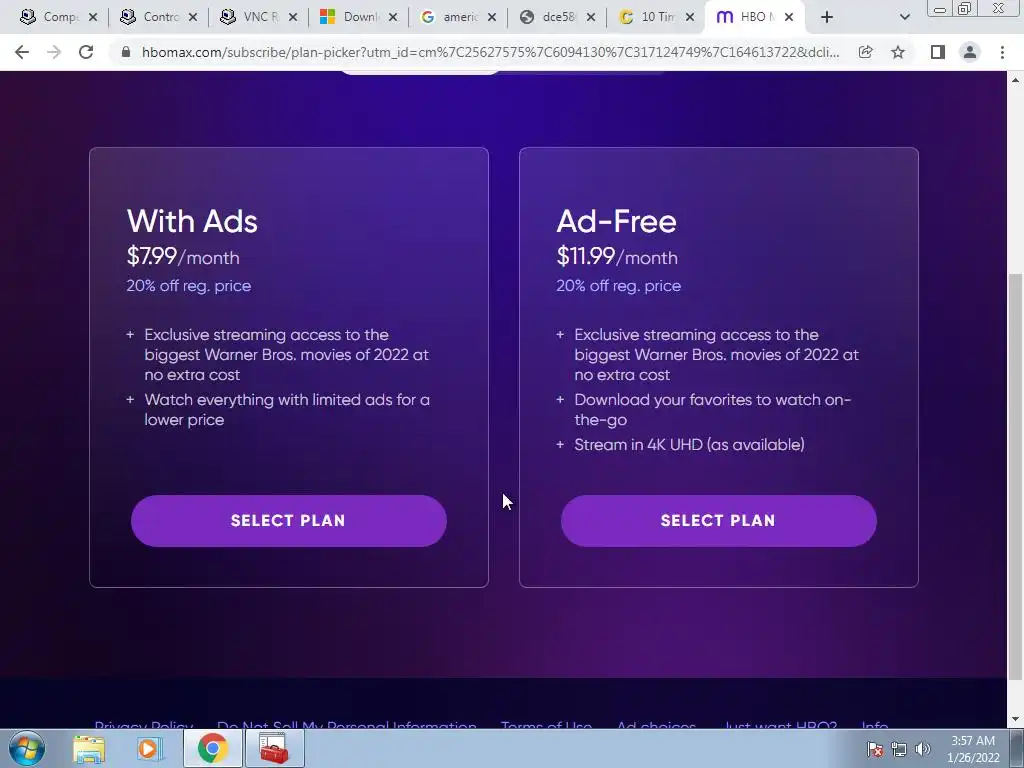Click the URL in the address bar

(490, 52)
